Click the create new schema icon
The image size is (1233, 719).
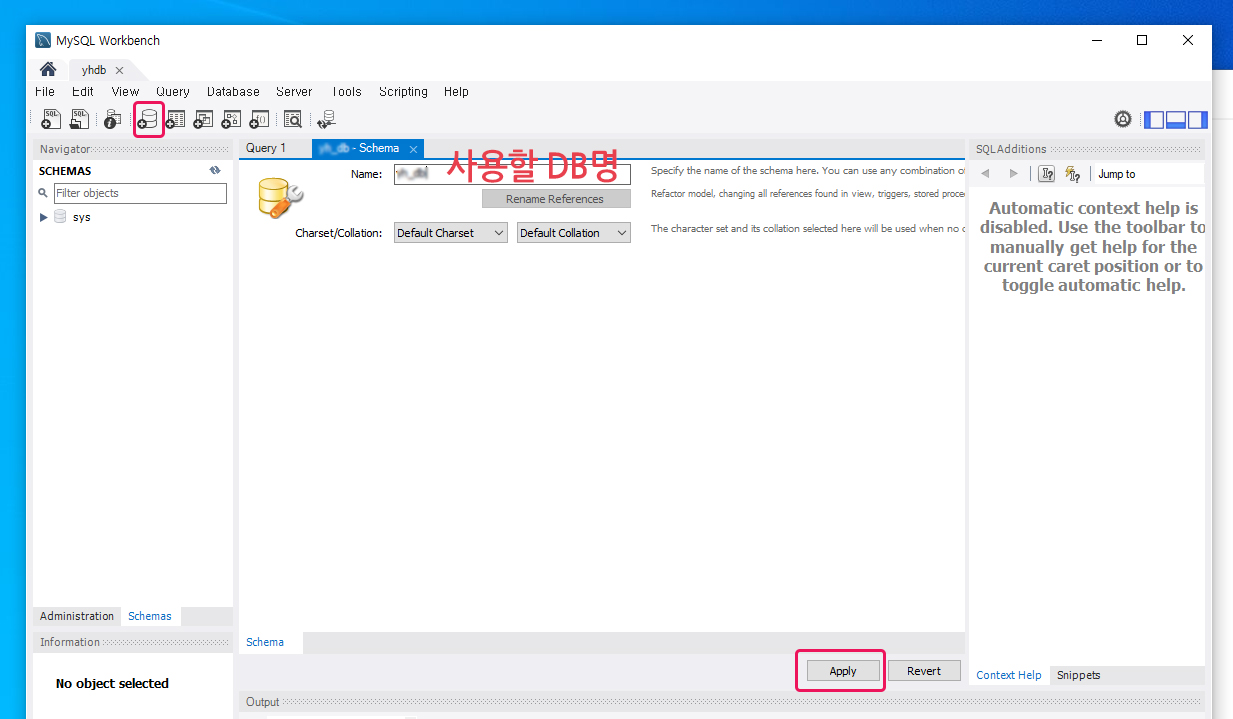148,121
